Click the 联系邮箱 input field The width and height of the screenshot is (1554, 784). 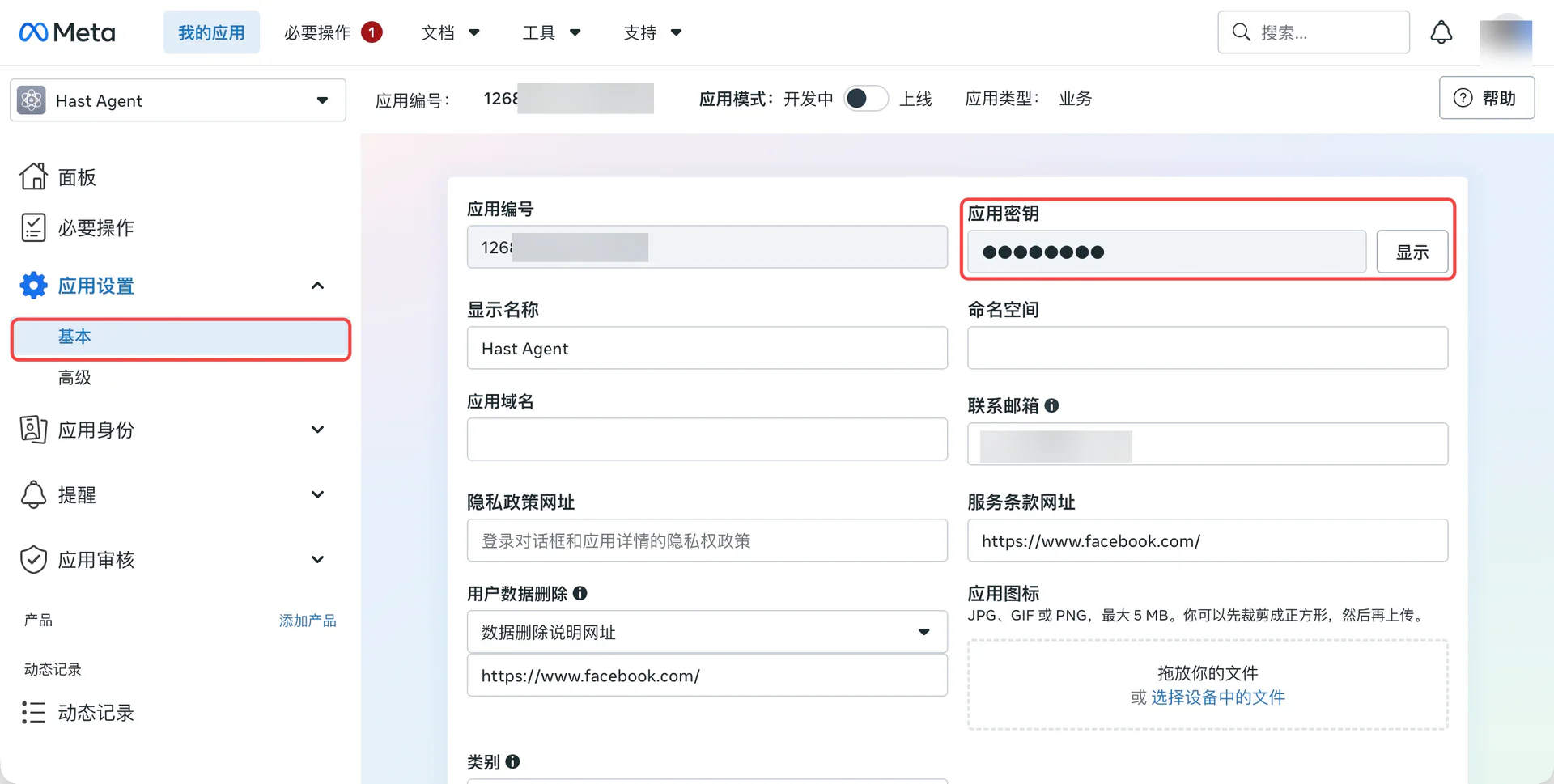click(1208, 444)
